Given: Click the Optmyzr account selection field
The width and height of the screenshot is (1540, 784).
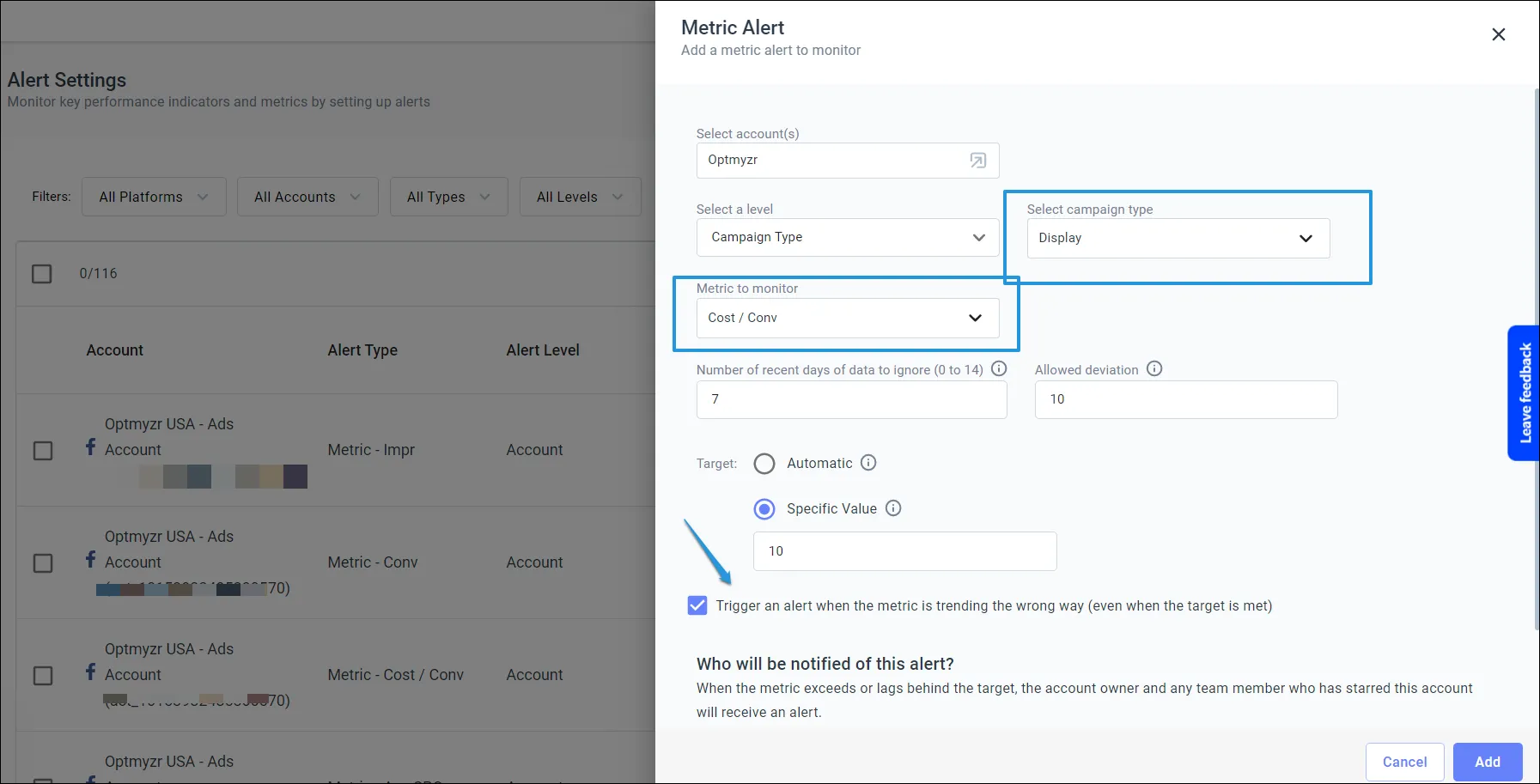Looking at the screenshot, I should [x=848, y=161].
